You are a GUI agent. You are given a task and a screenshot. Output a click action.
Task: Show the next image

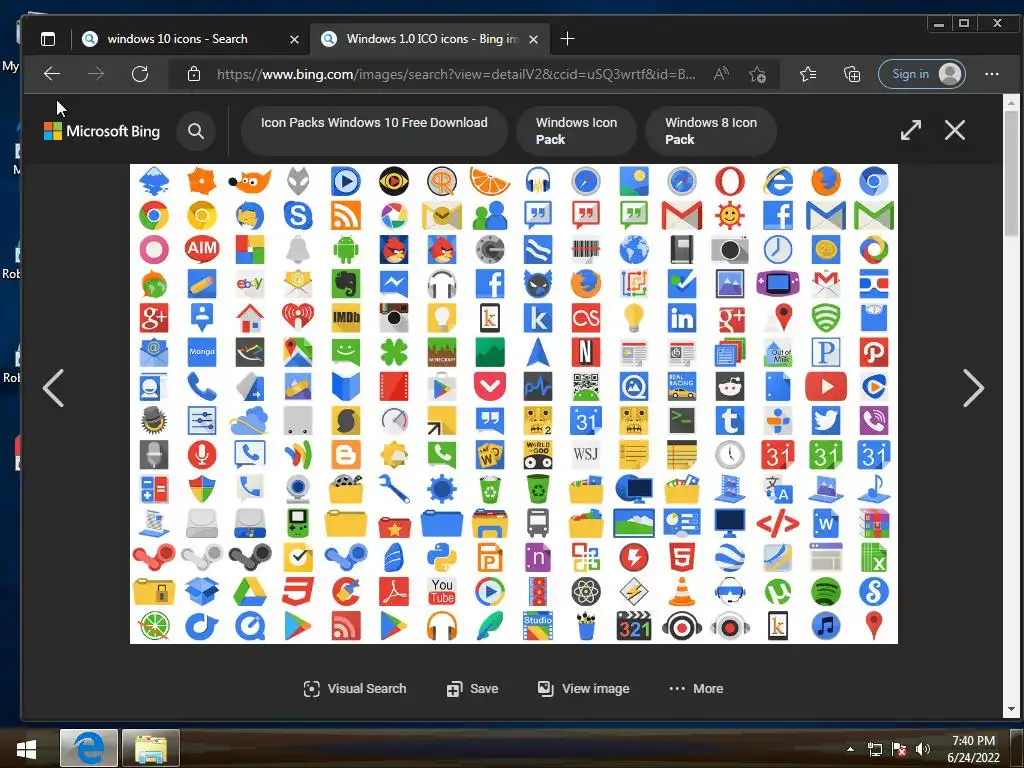click(x=974, y=388)
